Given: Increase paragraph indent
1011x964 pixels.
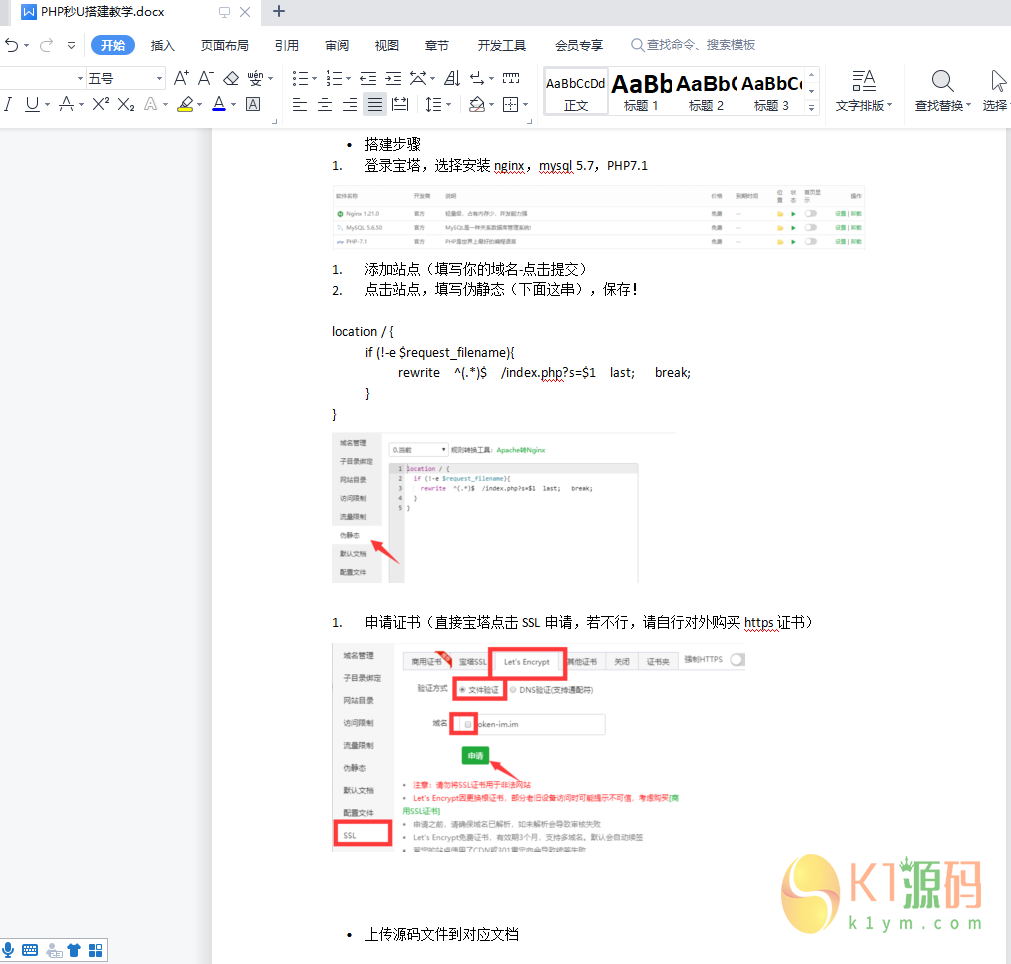Looking at the screenshot, I should tap(393, 79).
